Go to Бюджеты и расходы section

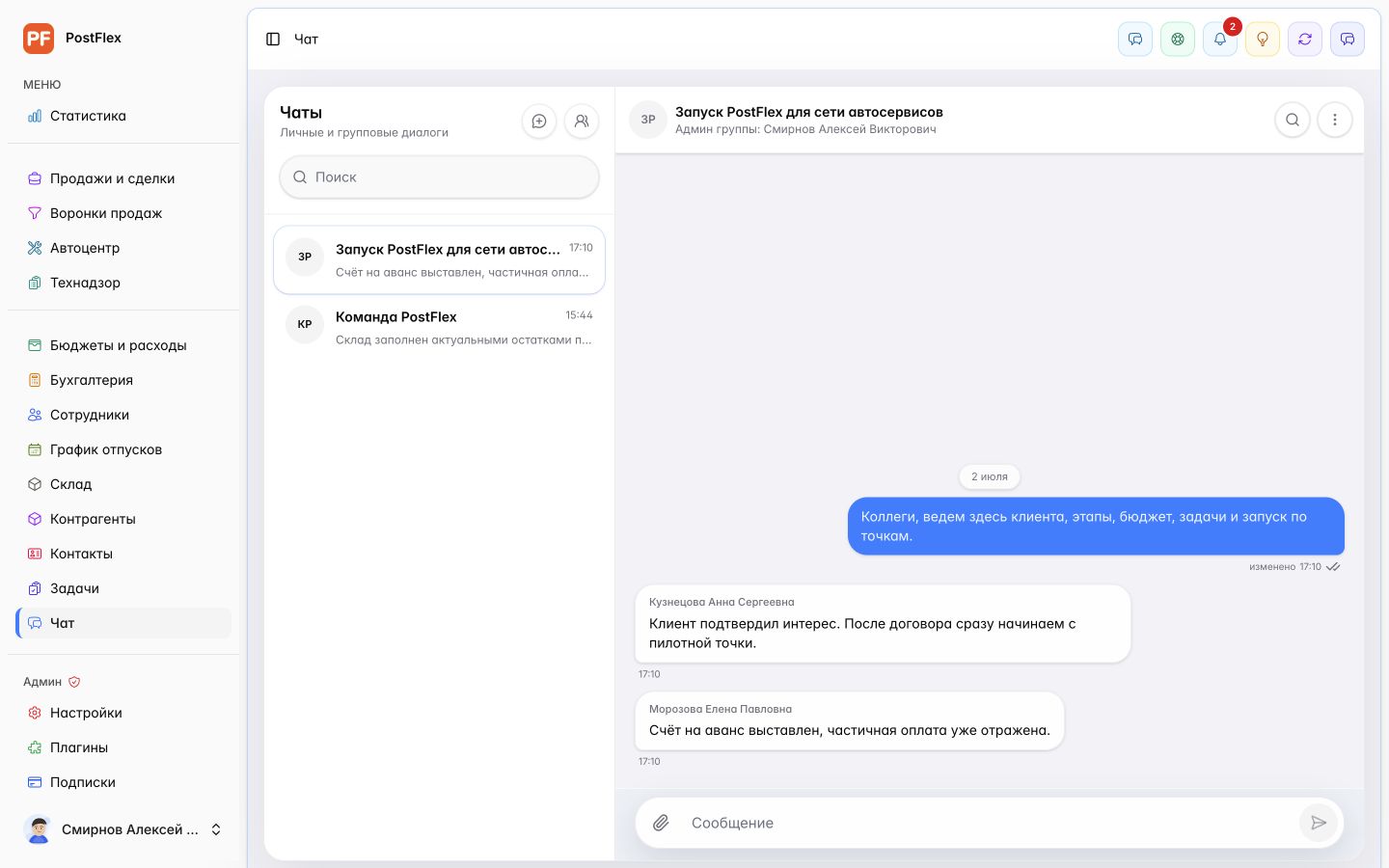click(123, 345)
